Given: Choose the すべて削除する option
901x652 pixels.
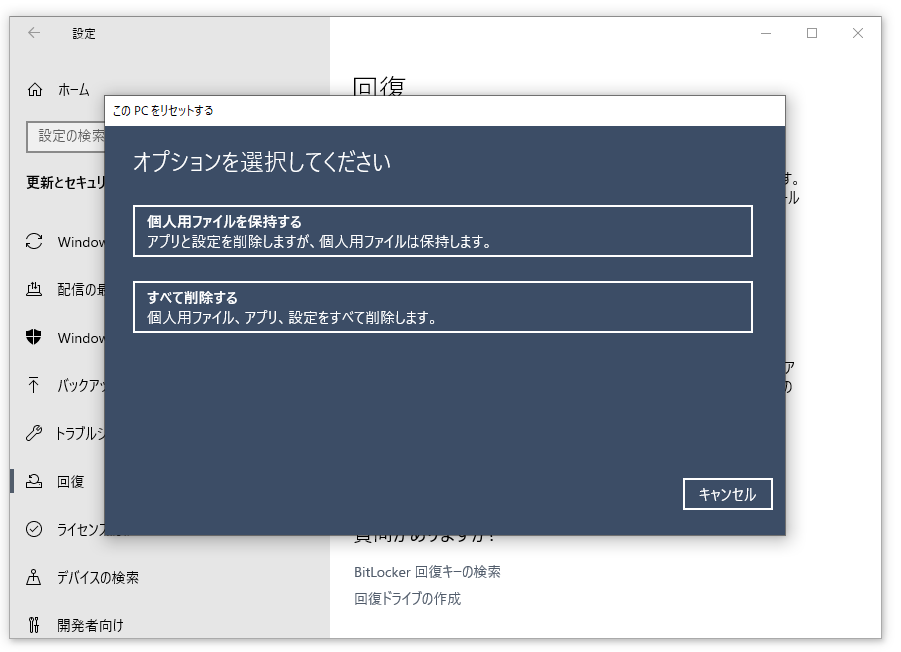Looking at the screenshot, I should (x=442, y=307).
